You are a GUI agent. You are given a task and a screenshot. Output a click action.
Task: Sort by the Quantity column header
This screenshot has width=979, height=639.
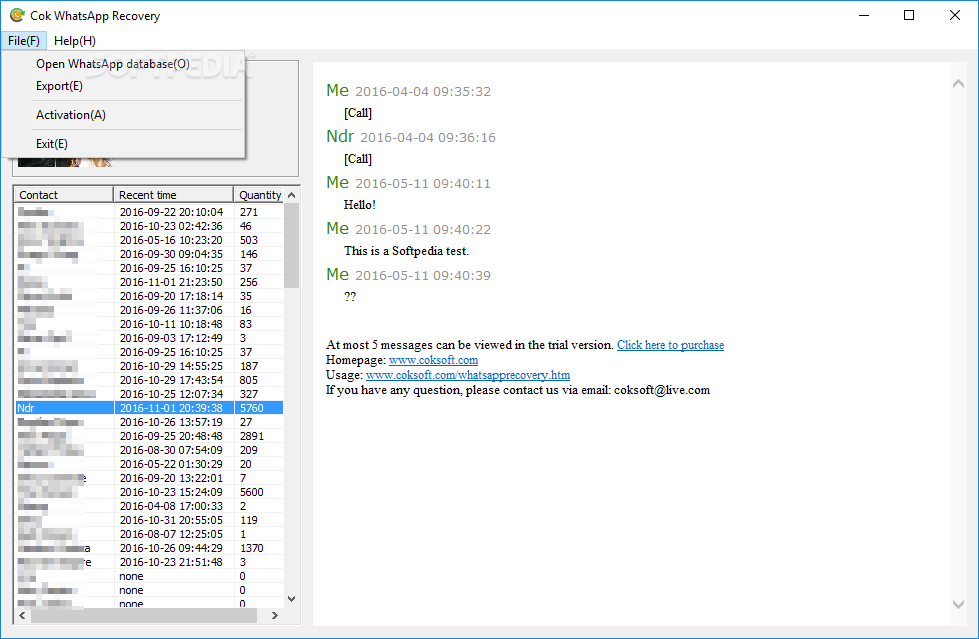(x=259, y=195)
